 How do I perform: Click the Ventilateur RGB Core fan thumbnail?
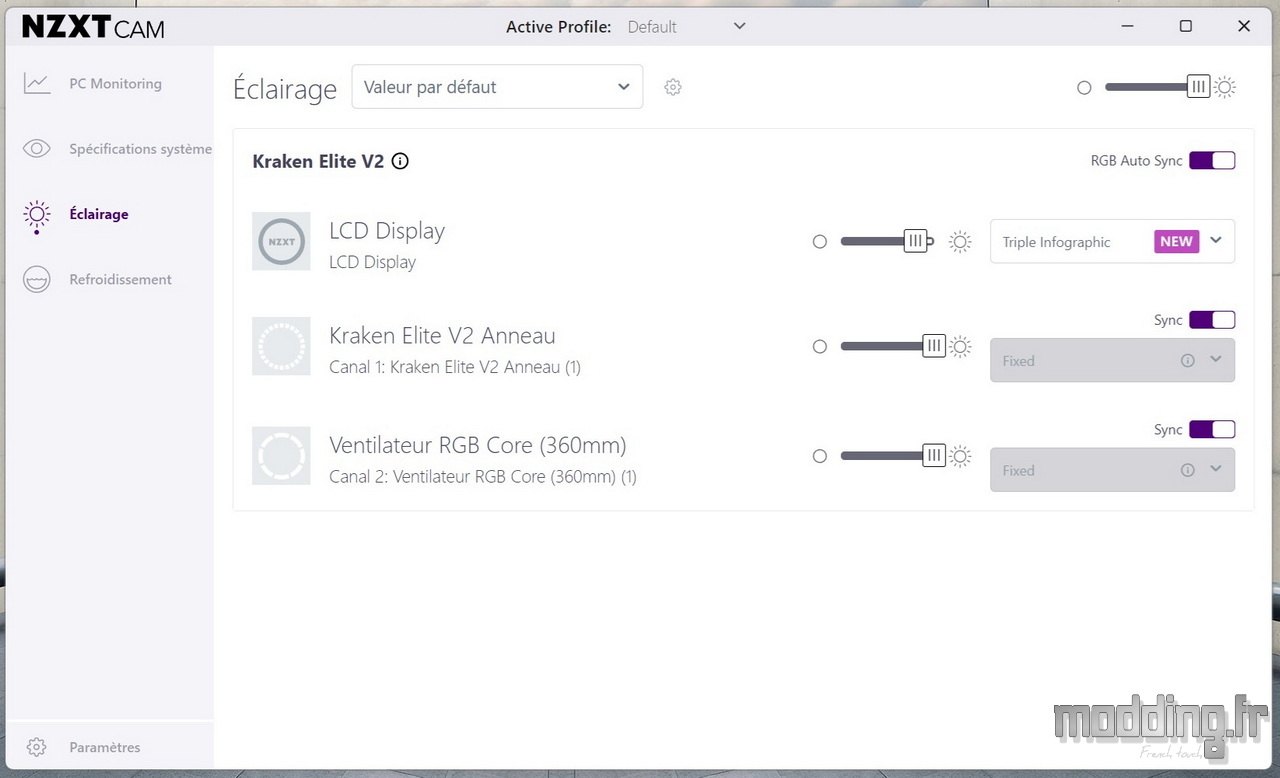[281, 456]
